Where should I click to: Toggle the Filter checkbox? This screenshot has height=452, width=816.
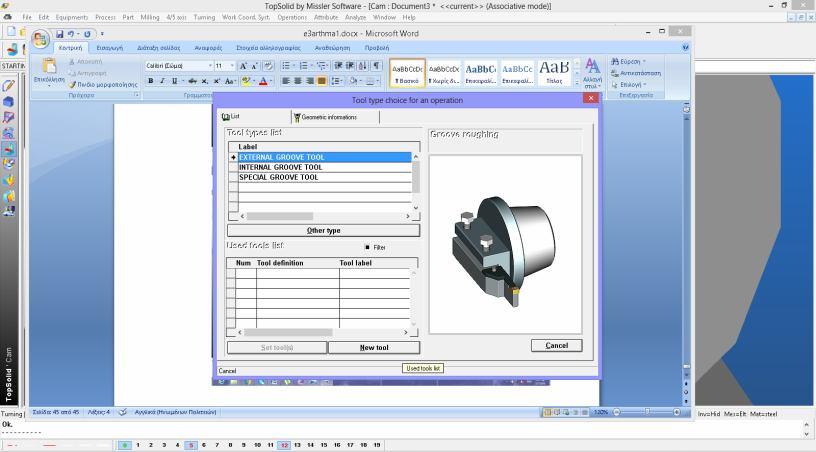point(367,247)
